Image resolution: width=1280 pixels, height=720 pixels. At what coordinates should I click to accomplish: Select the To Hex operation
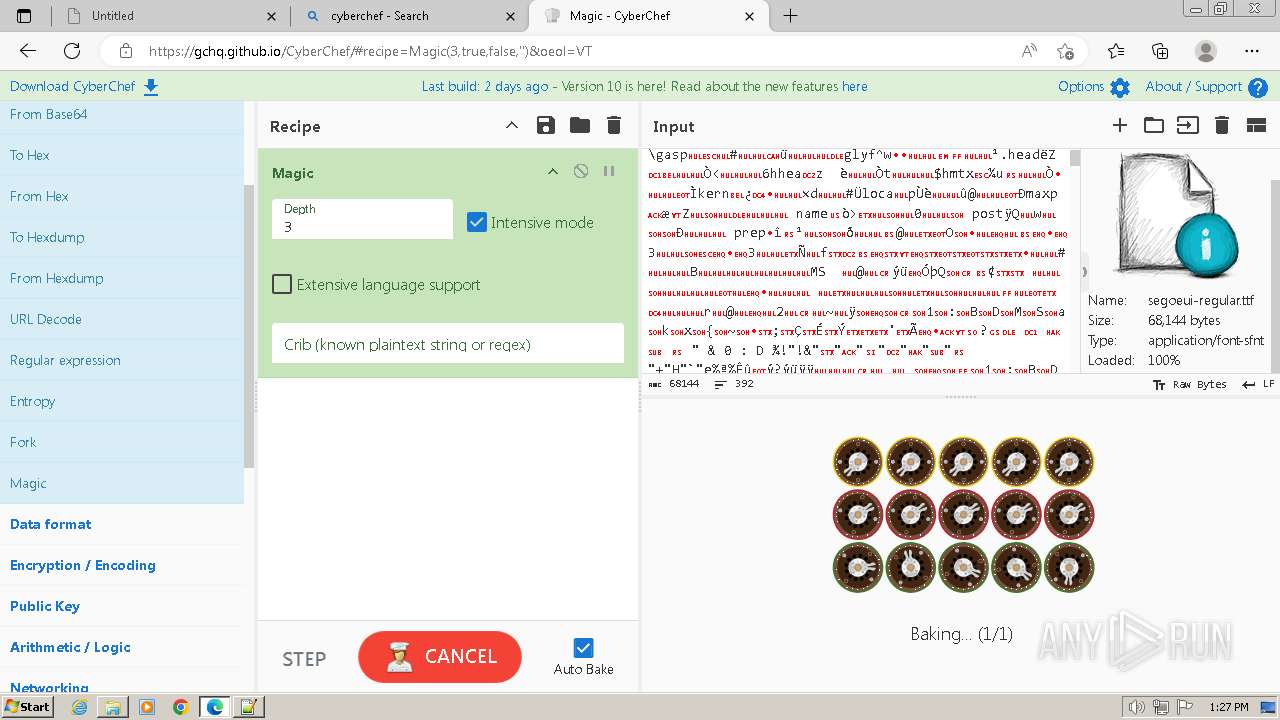click(122, 155)
